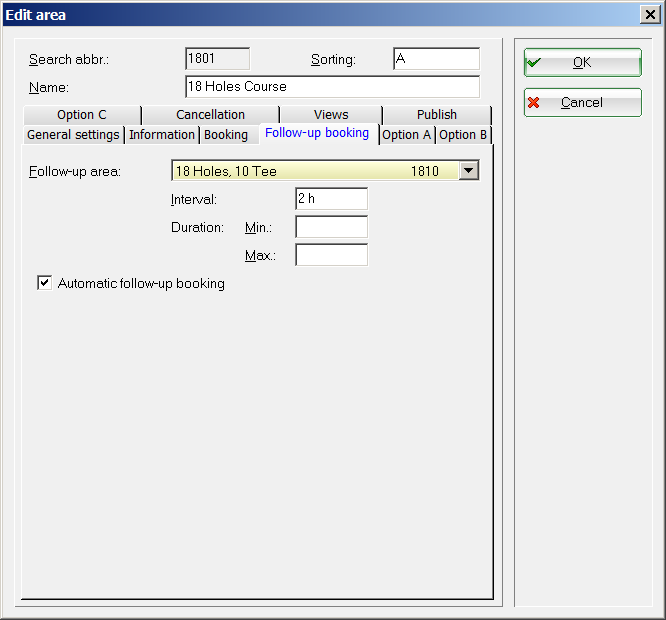Click the Name field with 18 Holes Course

click(x=332, y=87)
